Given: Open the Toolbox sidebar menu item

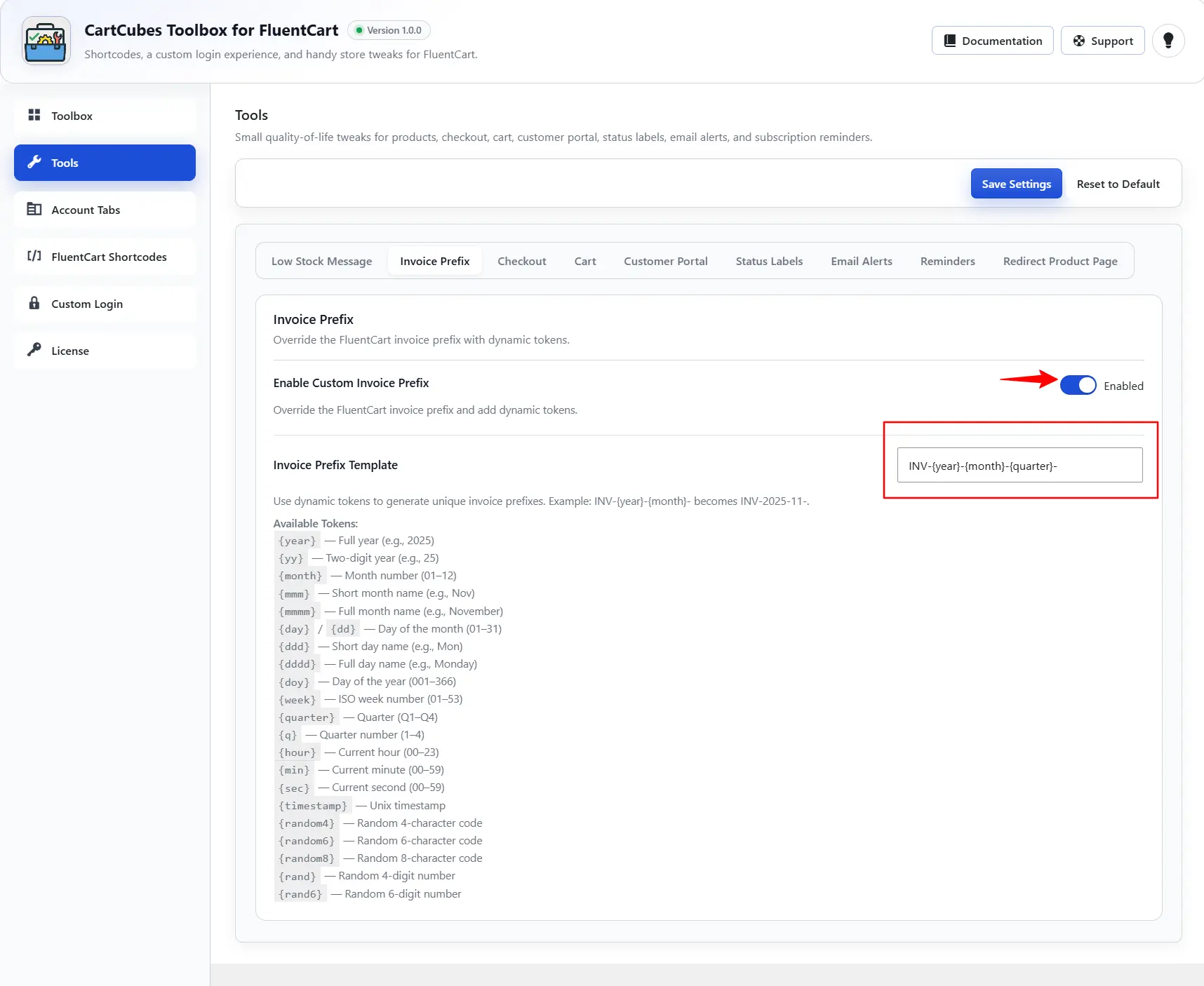Looking at the screenshot, I should click(105, 116).
